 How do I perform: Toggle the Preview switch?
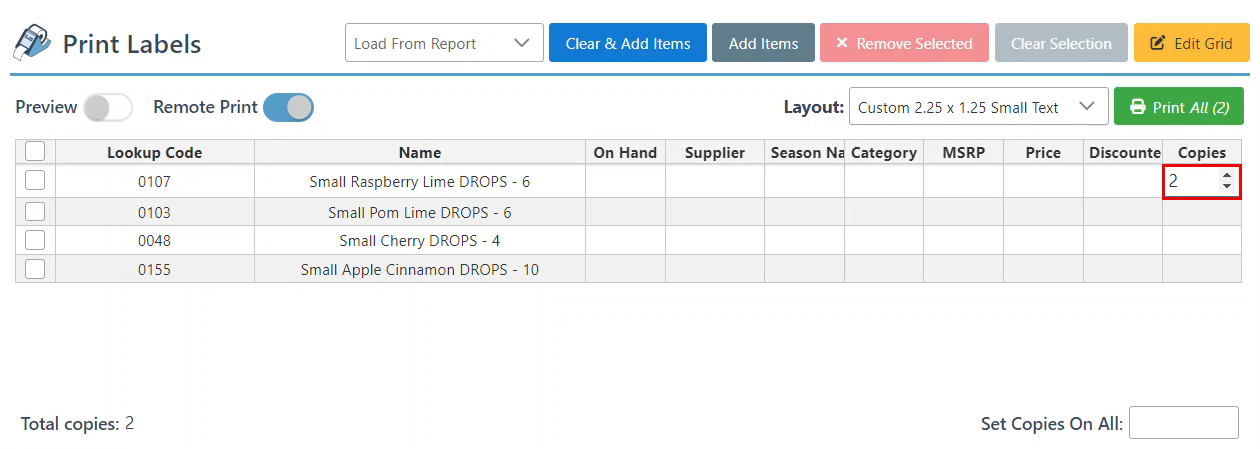[107, 107]
